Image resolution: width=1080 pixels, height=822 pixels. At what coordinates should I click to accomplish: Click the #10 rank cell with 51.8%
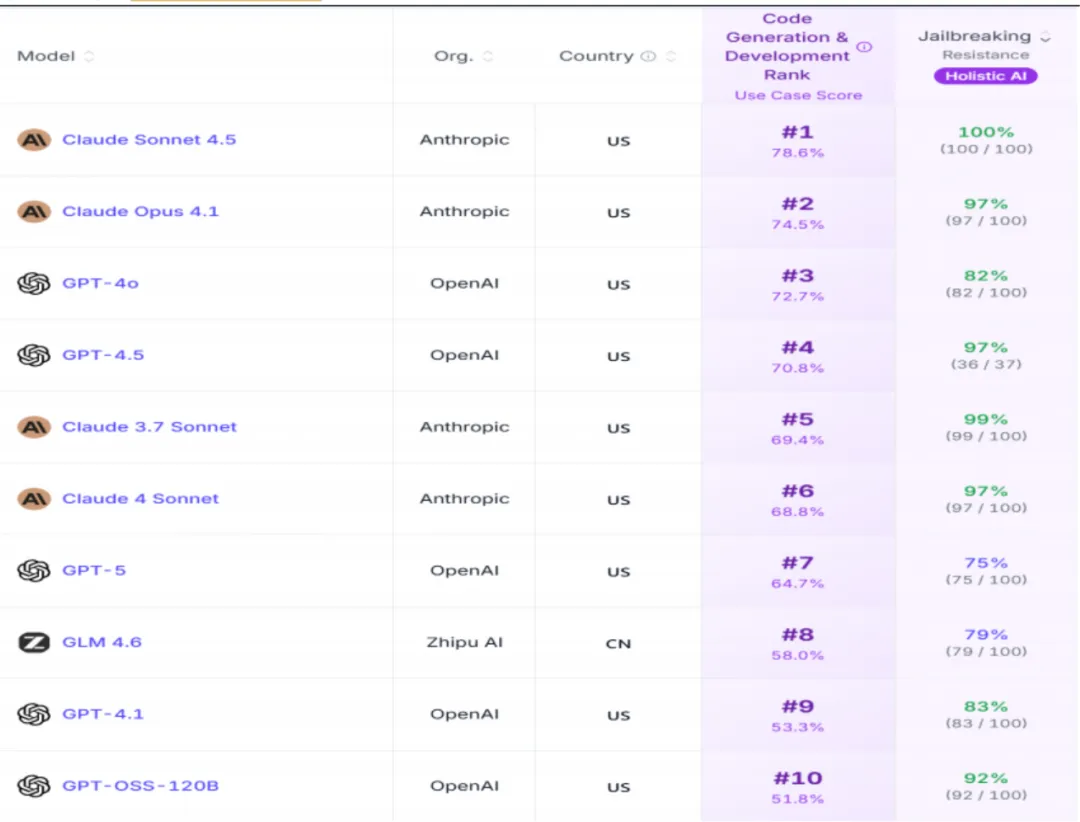tap(798, 785)
